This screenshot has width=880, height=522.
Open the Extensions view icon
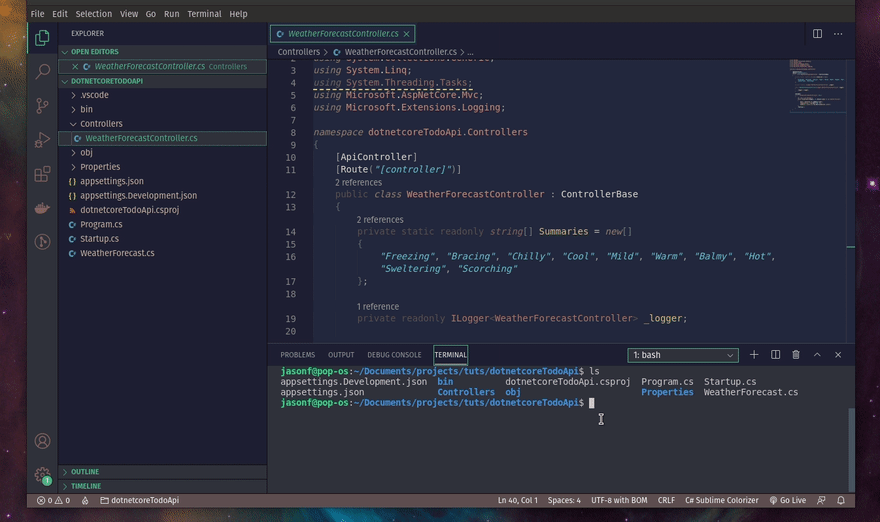pos(42,174)
